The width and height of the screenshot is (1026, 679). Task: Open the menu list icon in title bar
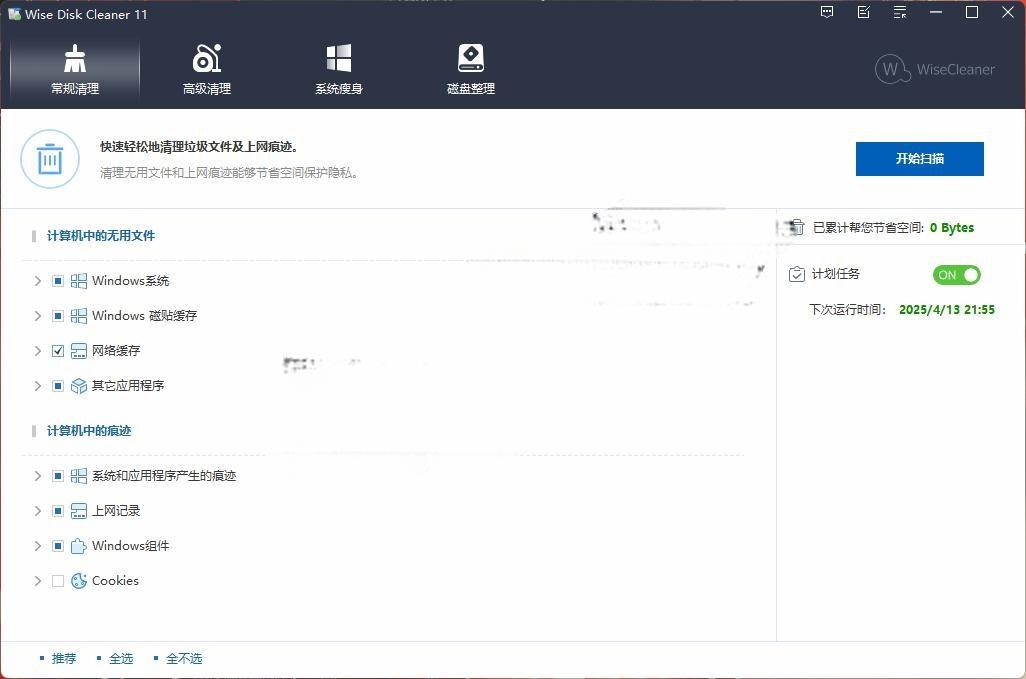click(900, 12)
